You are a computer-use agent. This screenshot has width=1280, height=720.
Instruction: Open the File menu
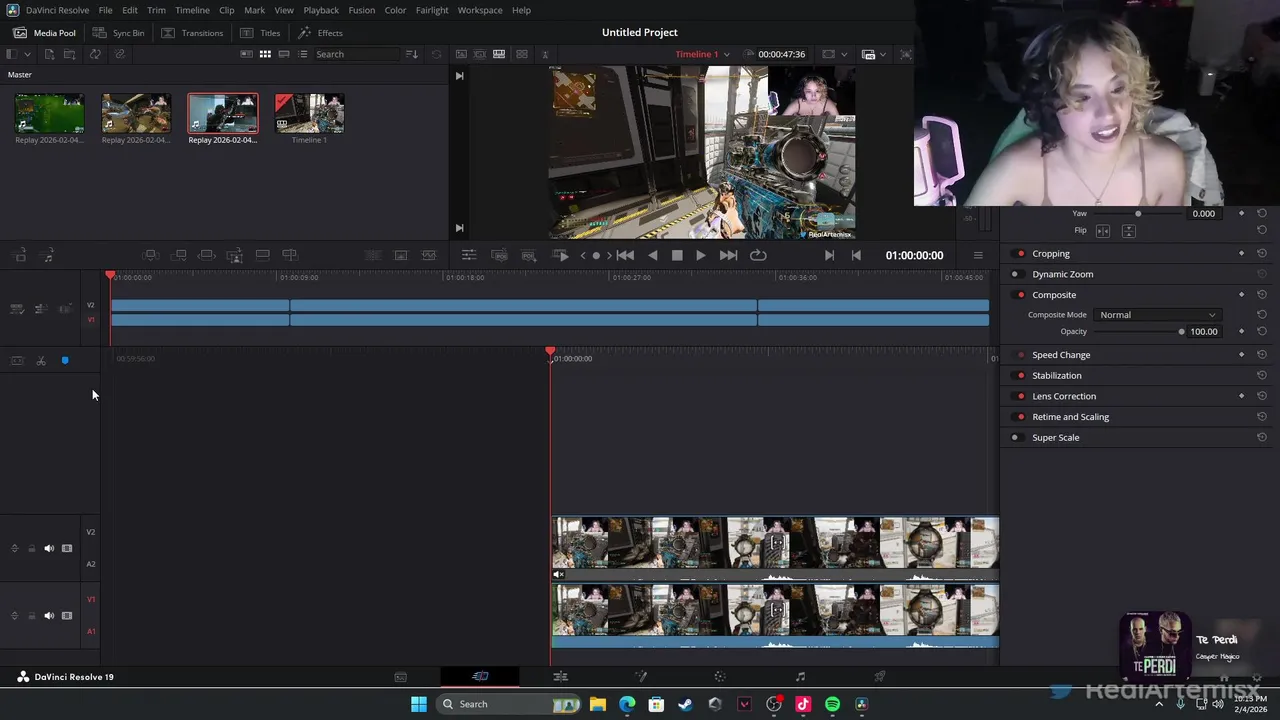105,10
